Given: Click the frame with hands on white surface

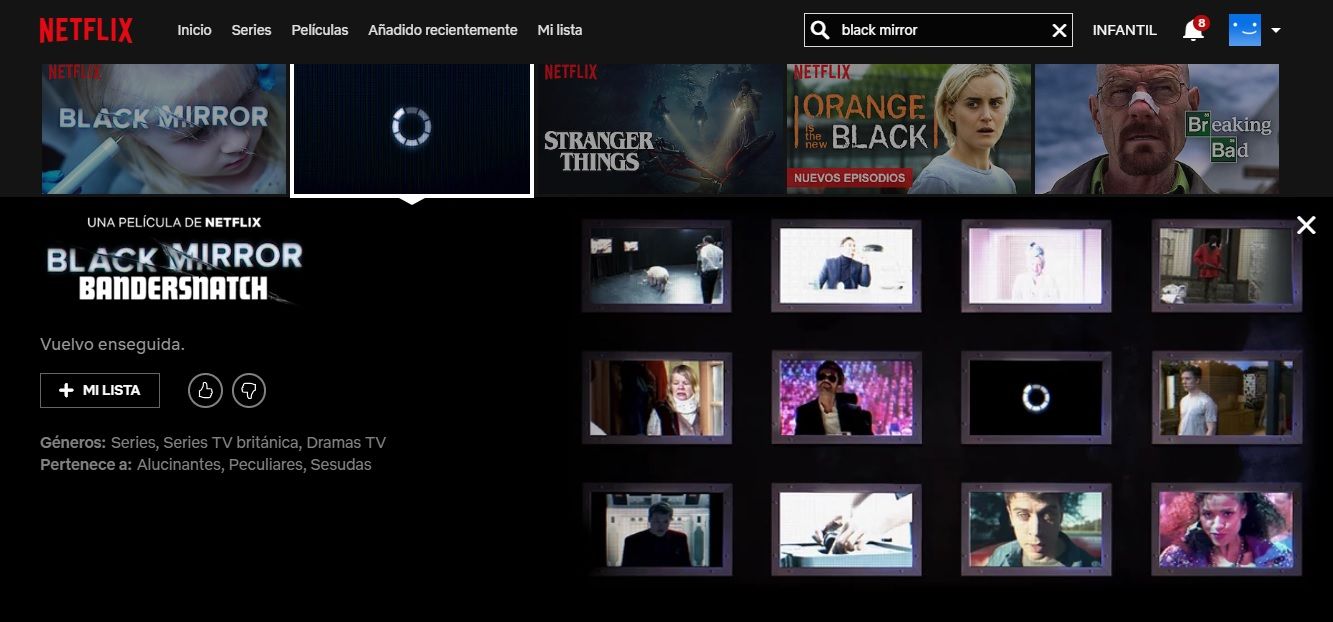Looking at the screenshot, I should tap(846, 529).
